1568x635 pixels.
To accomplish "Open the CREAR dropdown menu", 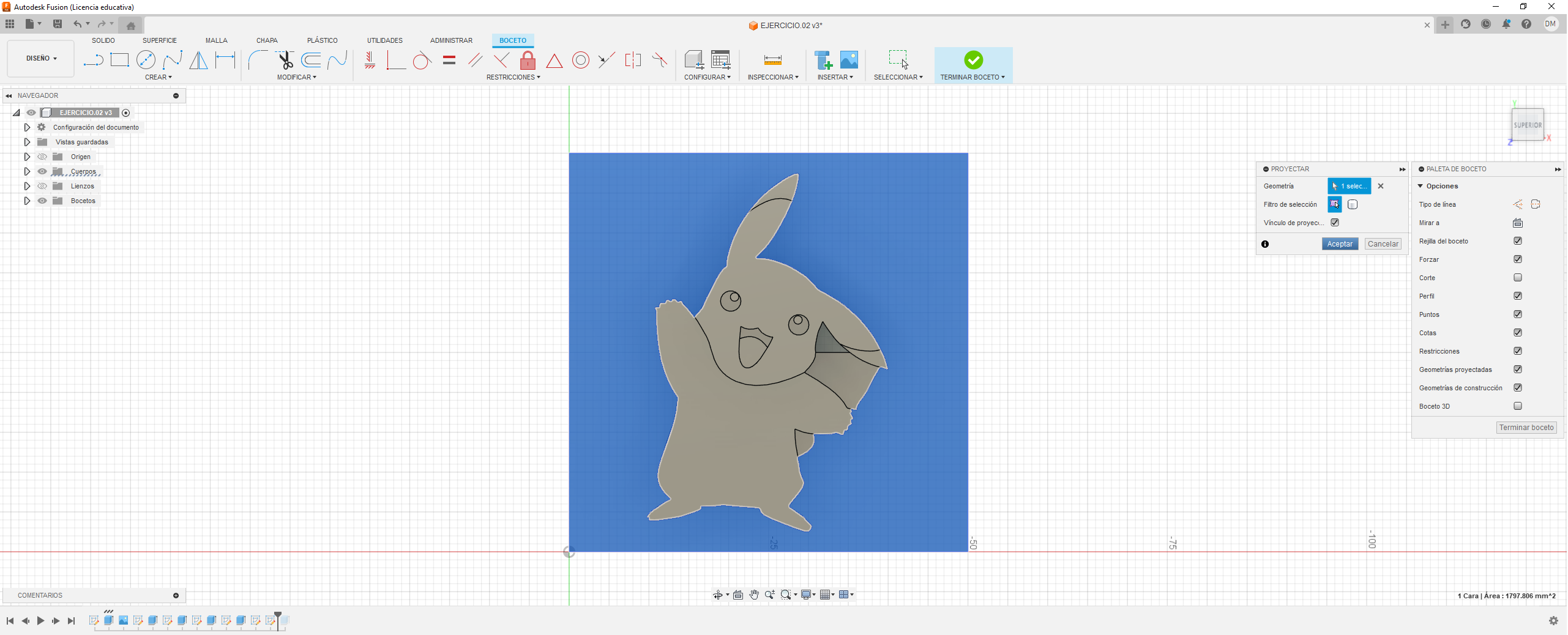I will [x=158, y=77].
